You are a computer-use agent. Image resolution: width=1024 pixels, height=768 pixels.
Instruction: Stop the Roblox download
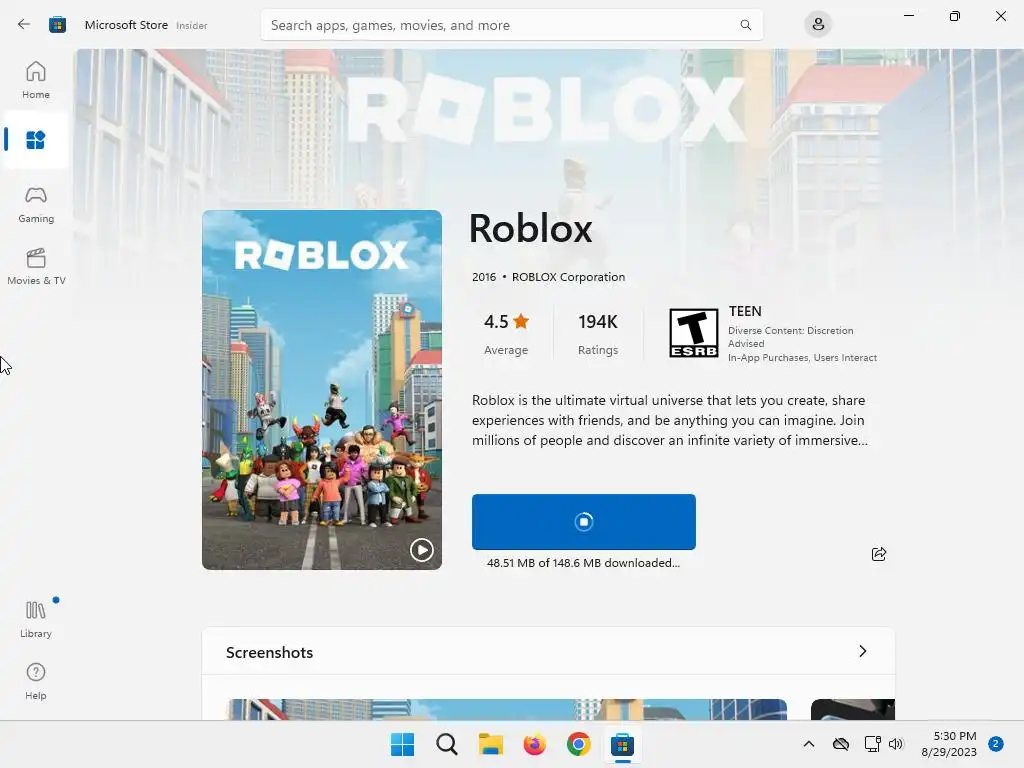tap(584, 522)
